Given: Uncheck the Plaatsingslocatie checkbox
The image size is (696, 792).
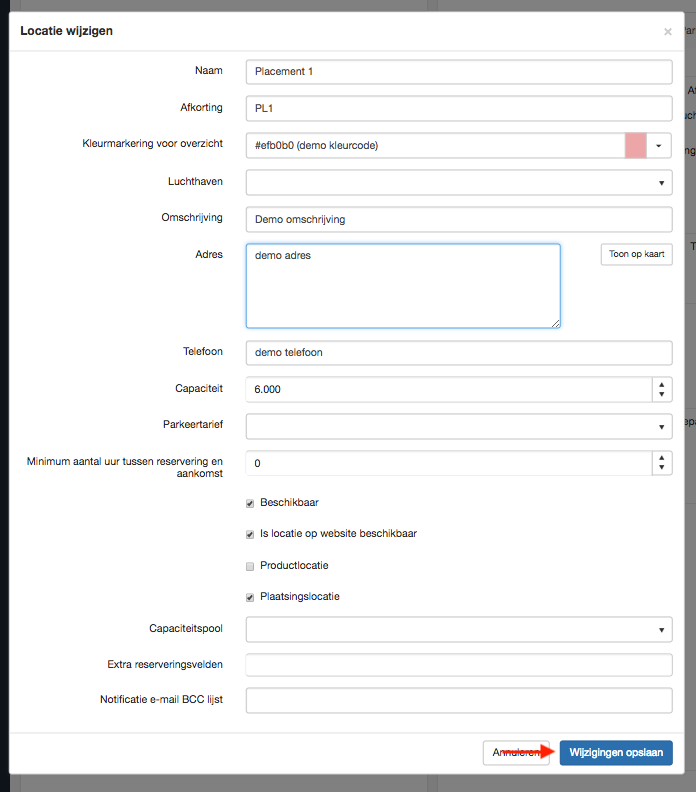Looking at the screenshot, I should point(250,598).
